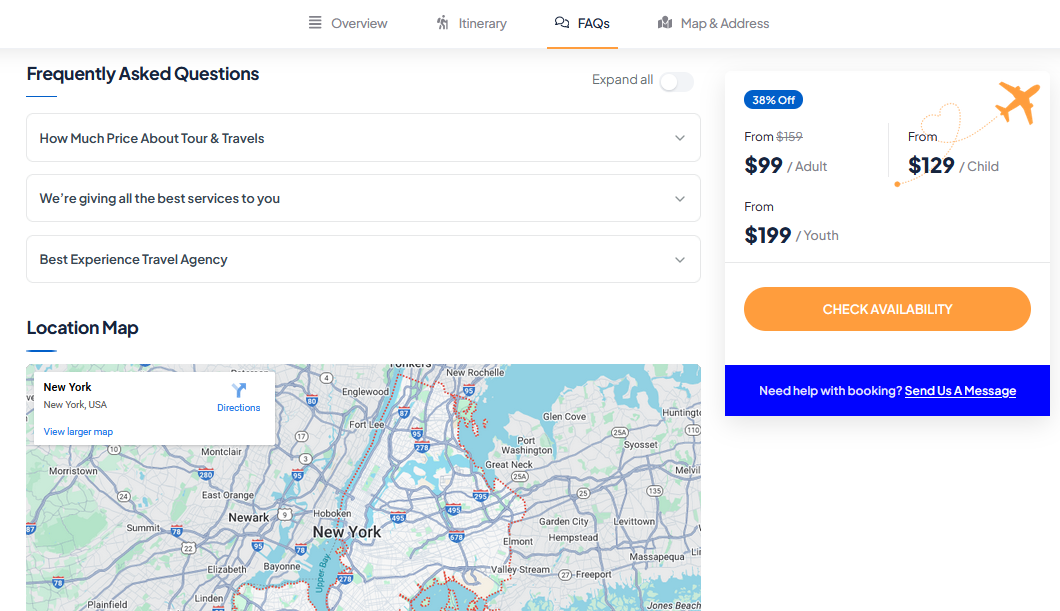Click the Itinerary hiker icon
The width and height of the screenshot is (1060, 611).
[442, 23]
